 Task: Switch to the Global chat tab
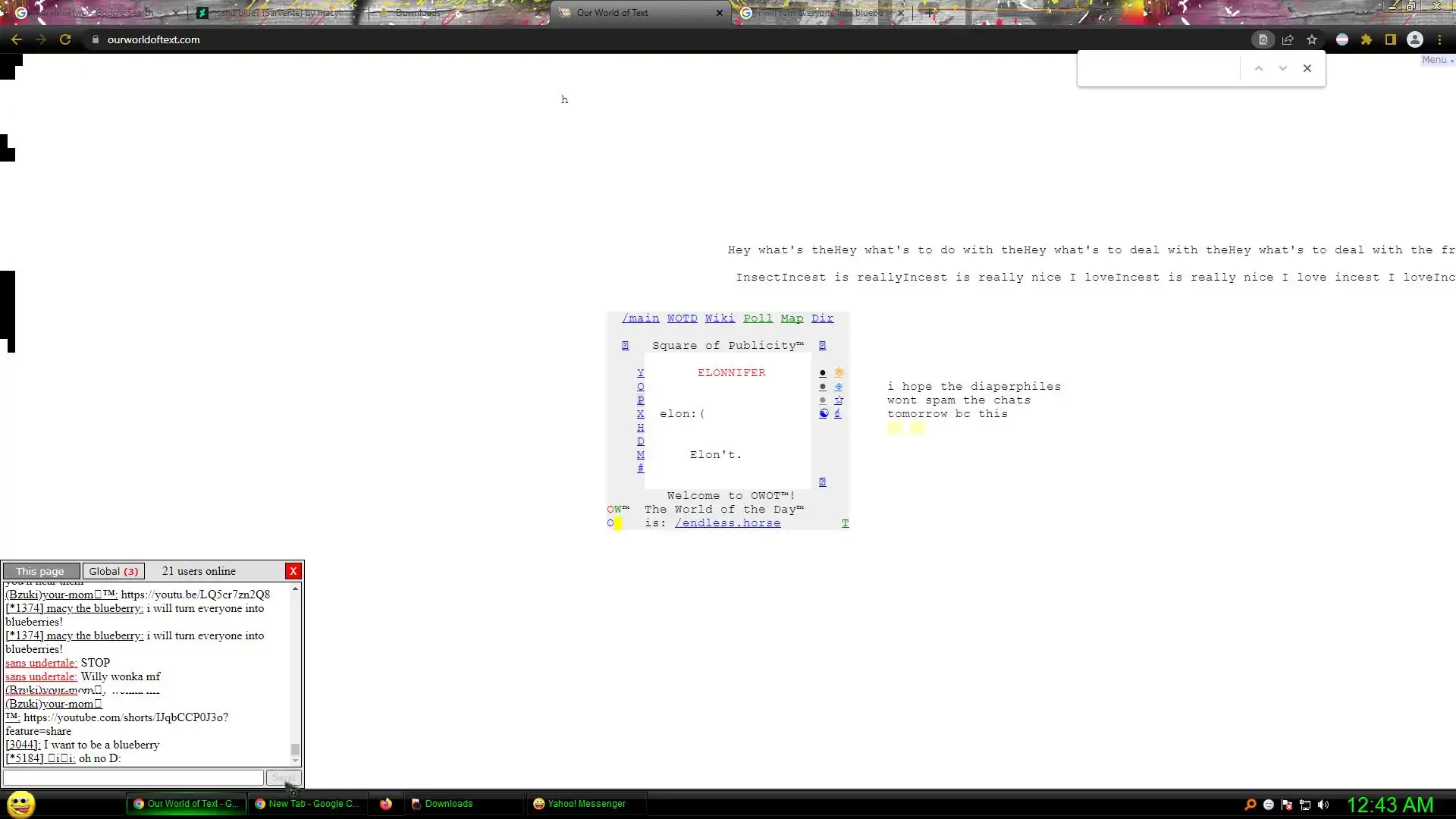(113, 571)
